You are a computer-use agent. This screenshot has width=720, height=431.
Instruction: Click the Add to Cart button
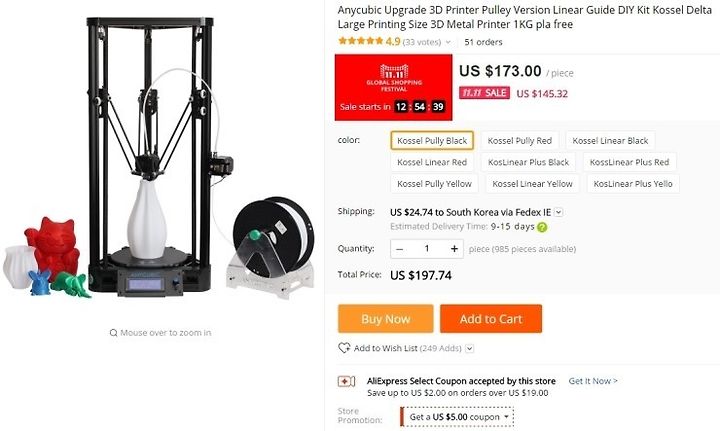[x=491, y=319]
